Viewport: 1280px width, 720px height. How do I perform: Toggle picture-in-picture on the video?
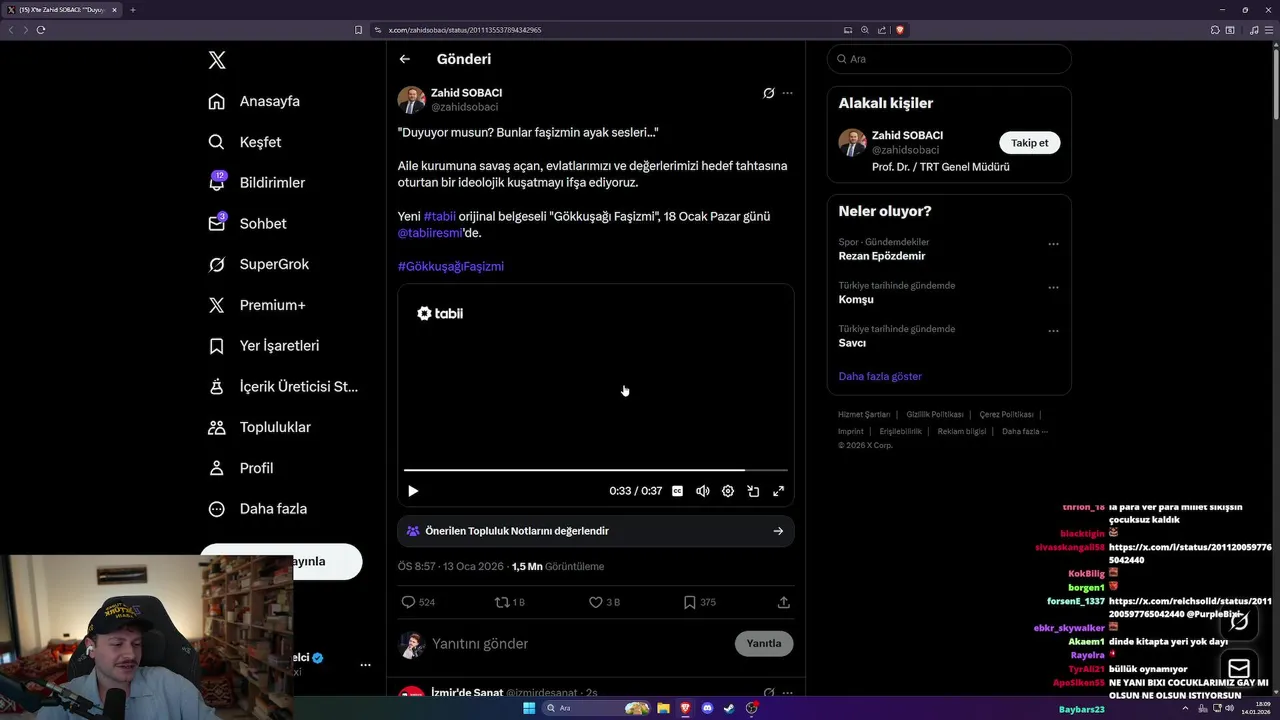point(753,491)
